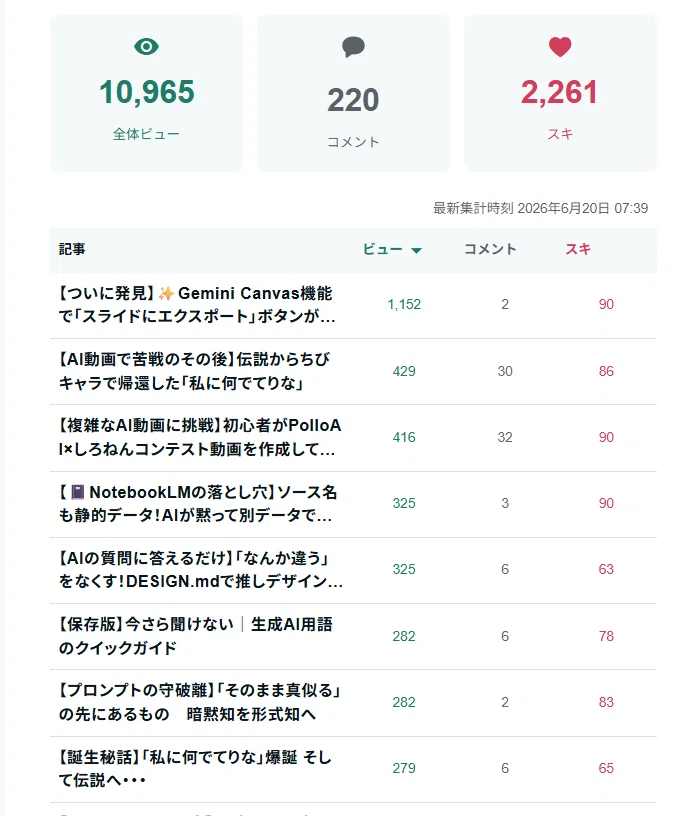The width and height of the screenshot is (695, 816).
Task: Sort table by スキ column header
Action: [x=578, y=249]
